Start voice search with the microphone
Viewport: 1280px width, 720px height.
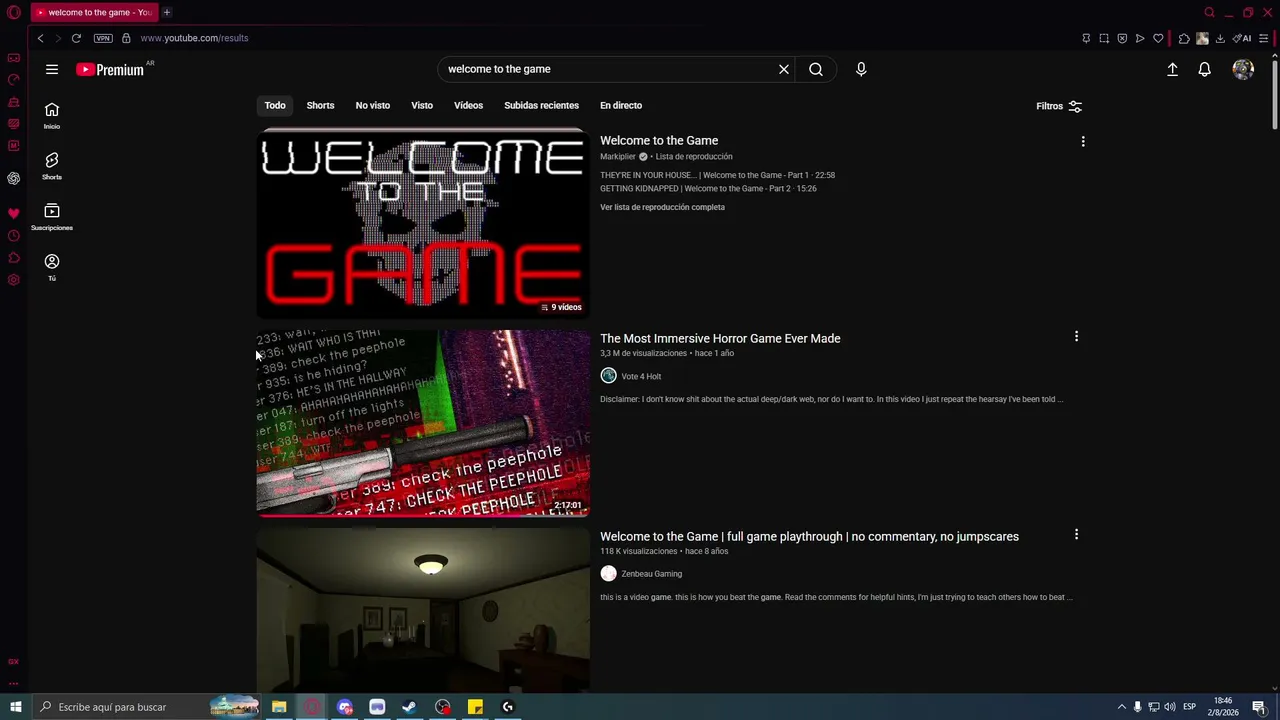pos(861,69)
